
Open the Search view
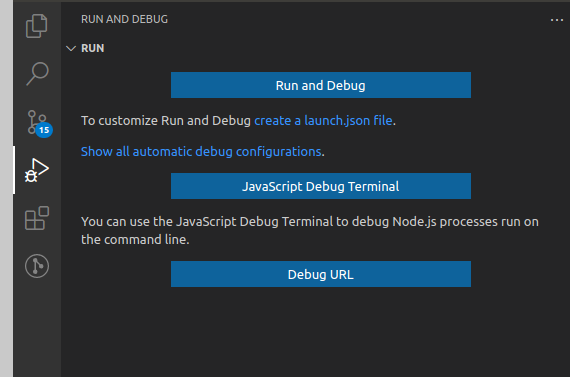point(37,74)
